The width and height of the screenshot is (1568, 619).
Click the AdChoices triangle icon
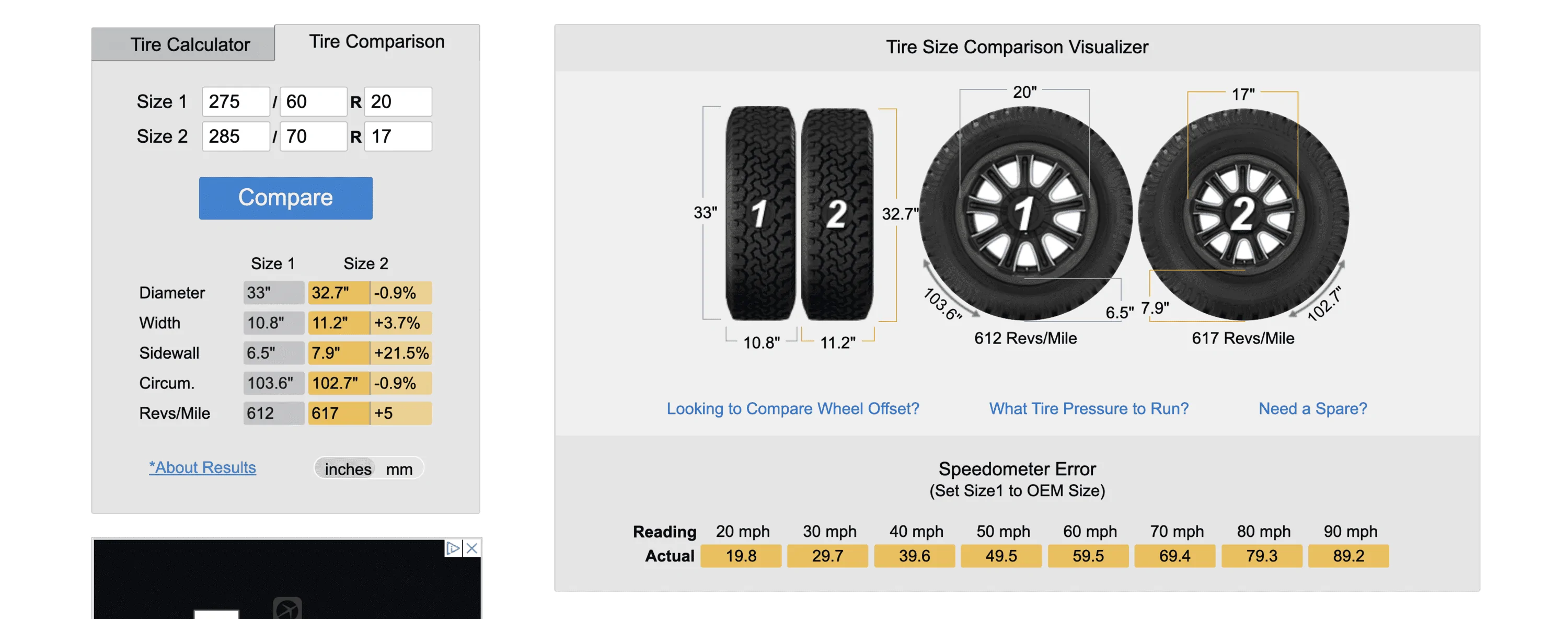coord(453,548)
